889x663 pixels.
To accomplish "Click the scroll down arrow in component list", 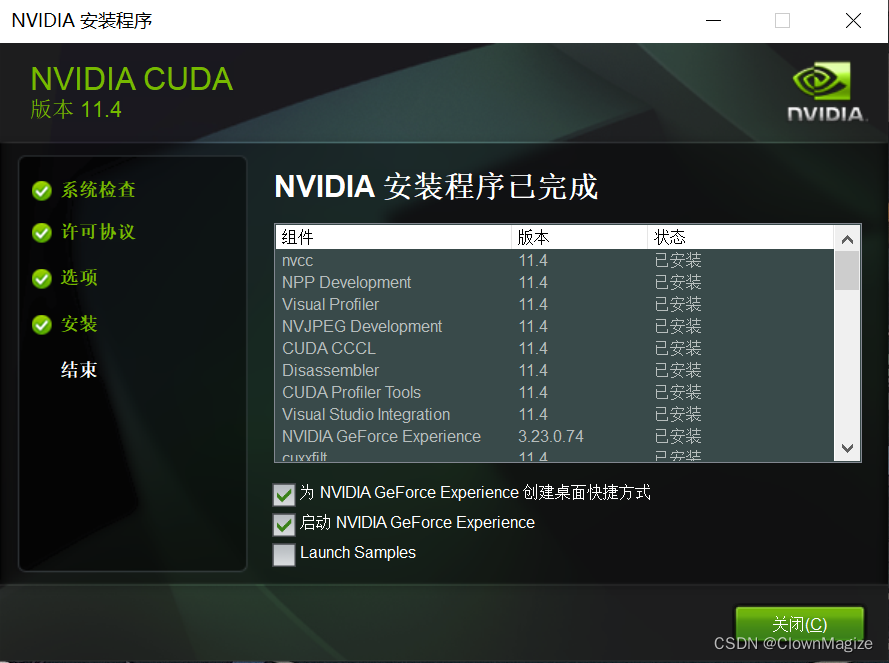I will [847, 448].
